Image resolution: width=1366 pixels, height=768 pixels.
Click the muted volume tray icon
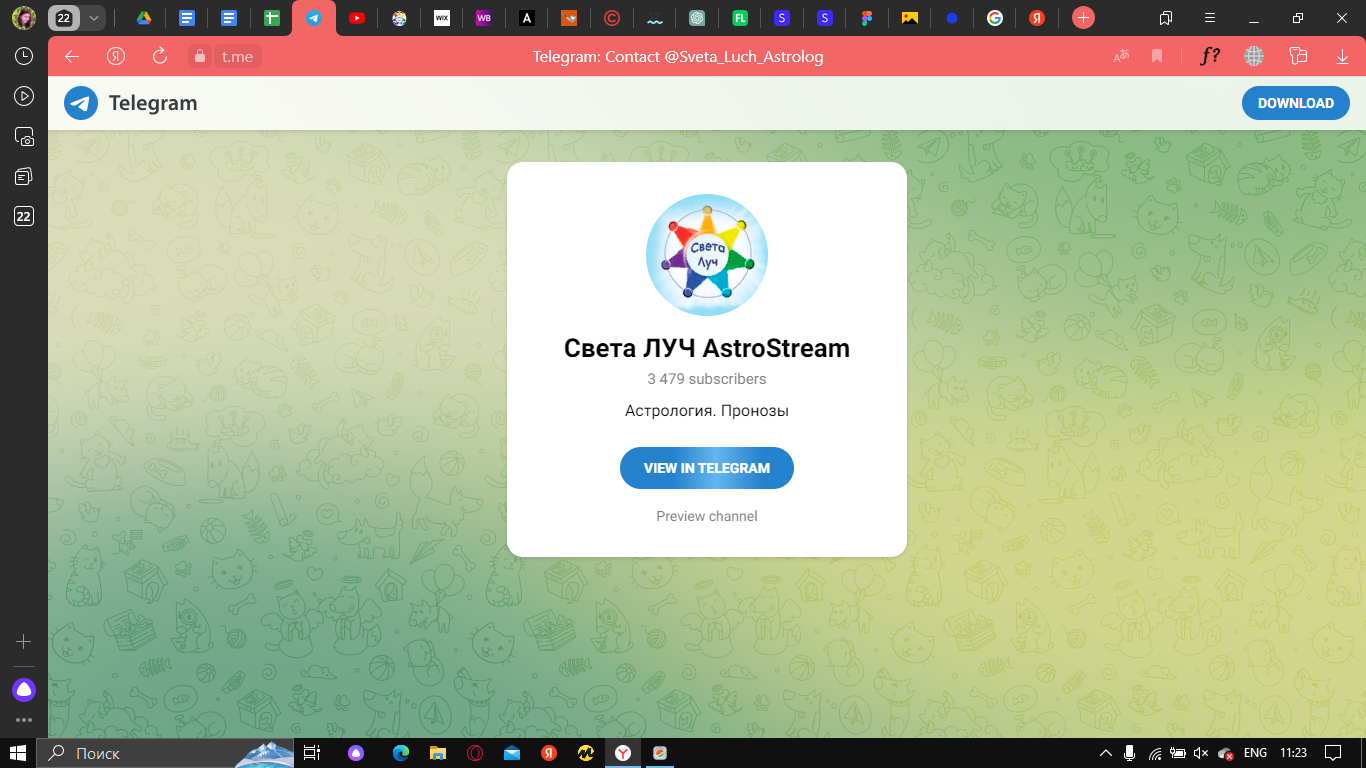coord(1201,753)
